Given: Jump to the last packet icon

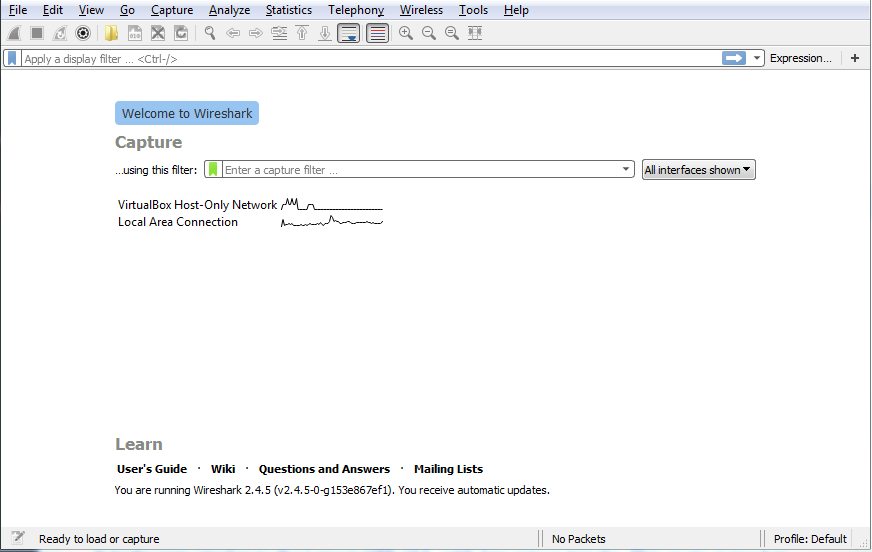Looking at the screenshot, I should tap(325, 33).
